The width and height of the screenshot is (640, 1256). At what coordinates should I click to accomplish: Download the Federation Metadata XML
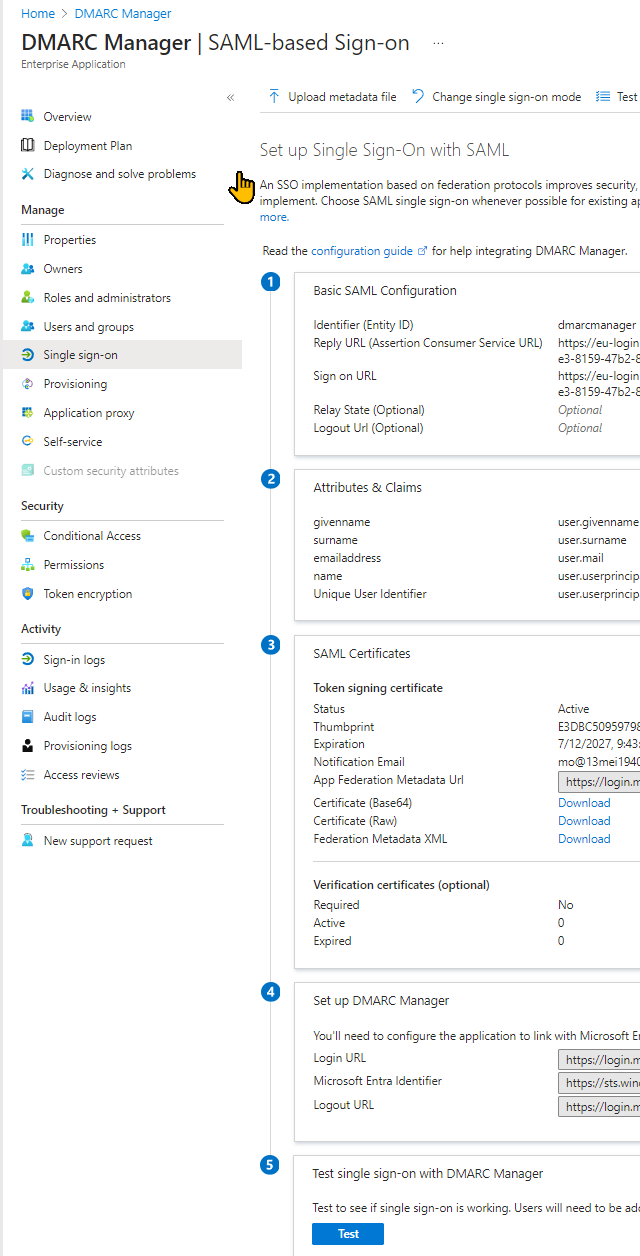[583, 839]
